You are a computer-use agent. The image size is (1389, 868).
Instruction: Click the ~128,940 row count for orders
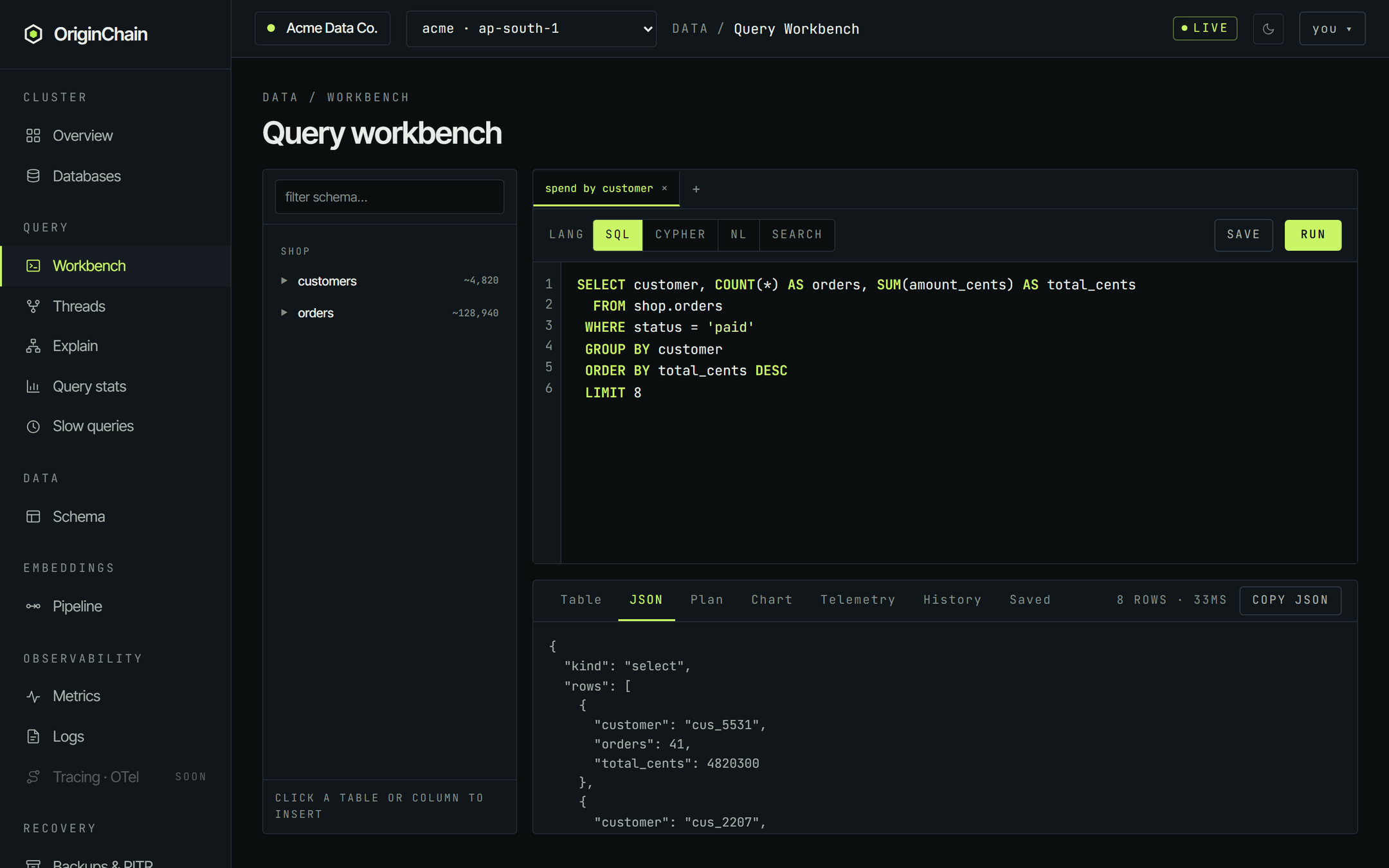tap(475, 313)
